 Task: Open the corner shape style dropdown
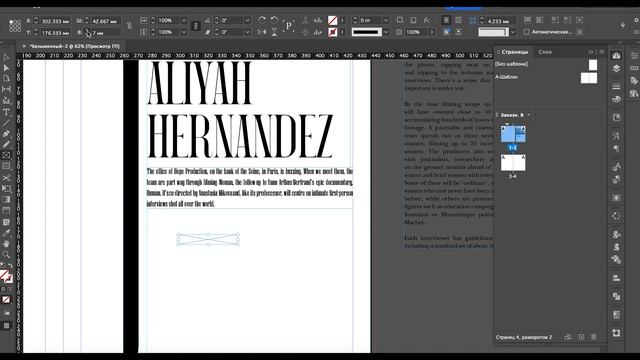pyautogui.click(x=513, y=32)
